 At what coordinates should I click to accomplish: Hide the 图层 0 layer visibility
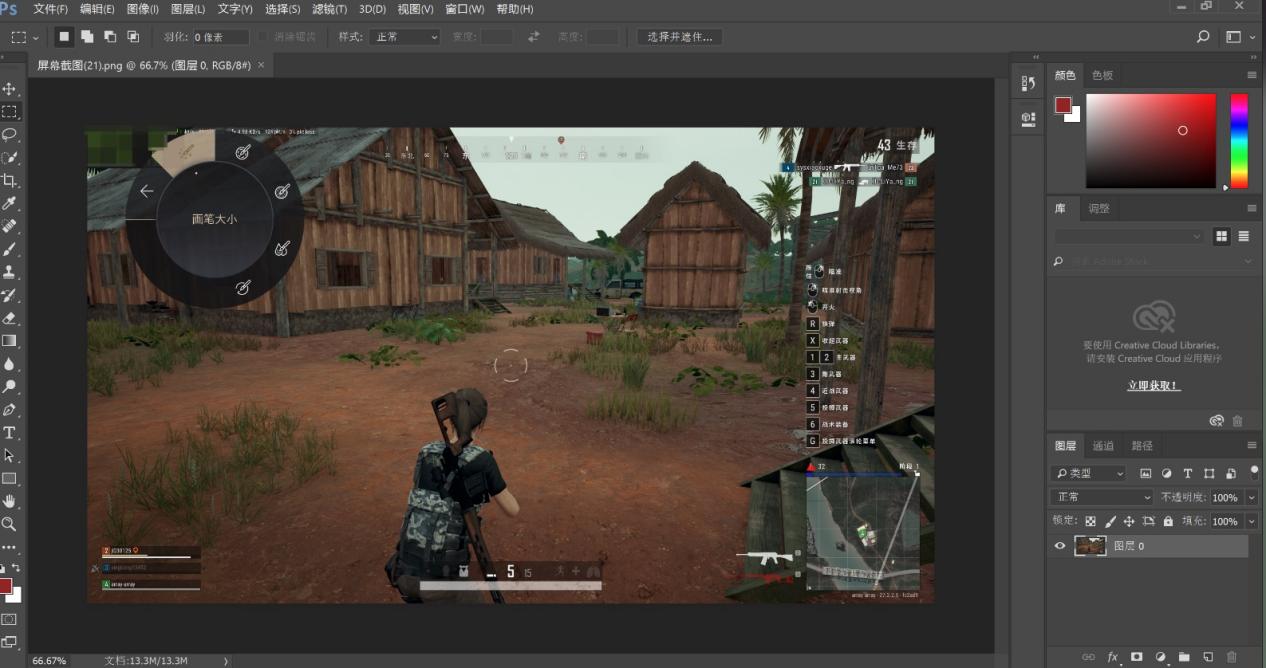(x=1060, y=545)
